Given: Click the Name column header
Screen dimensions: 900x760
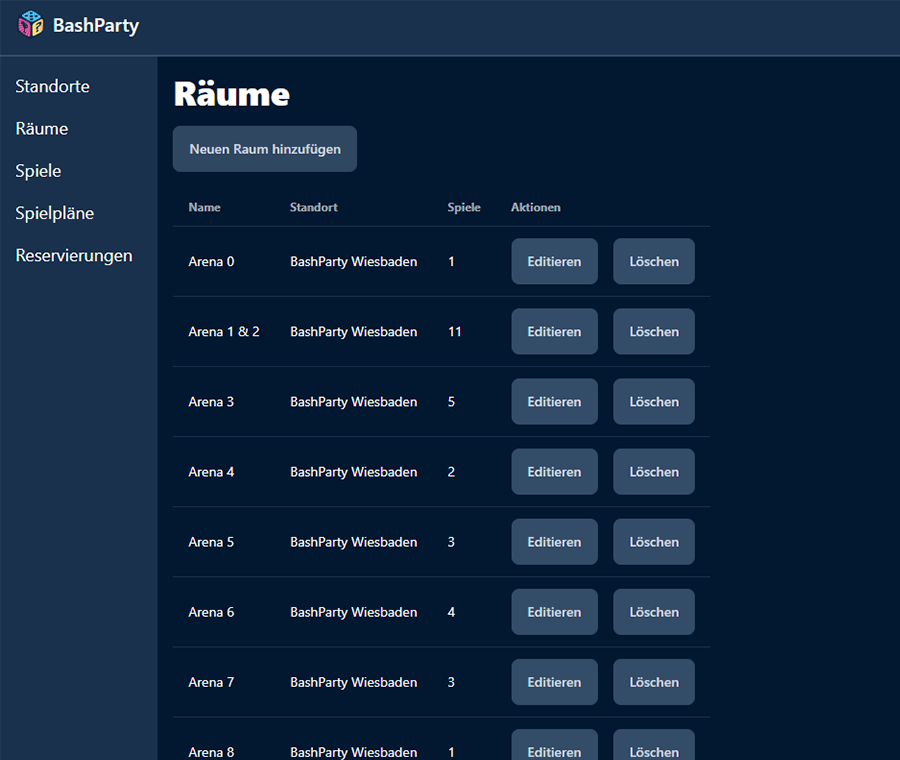Looking at the screenshot, I should coord(204,207).
